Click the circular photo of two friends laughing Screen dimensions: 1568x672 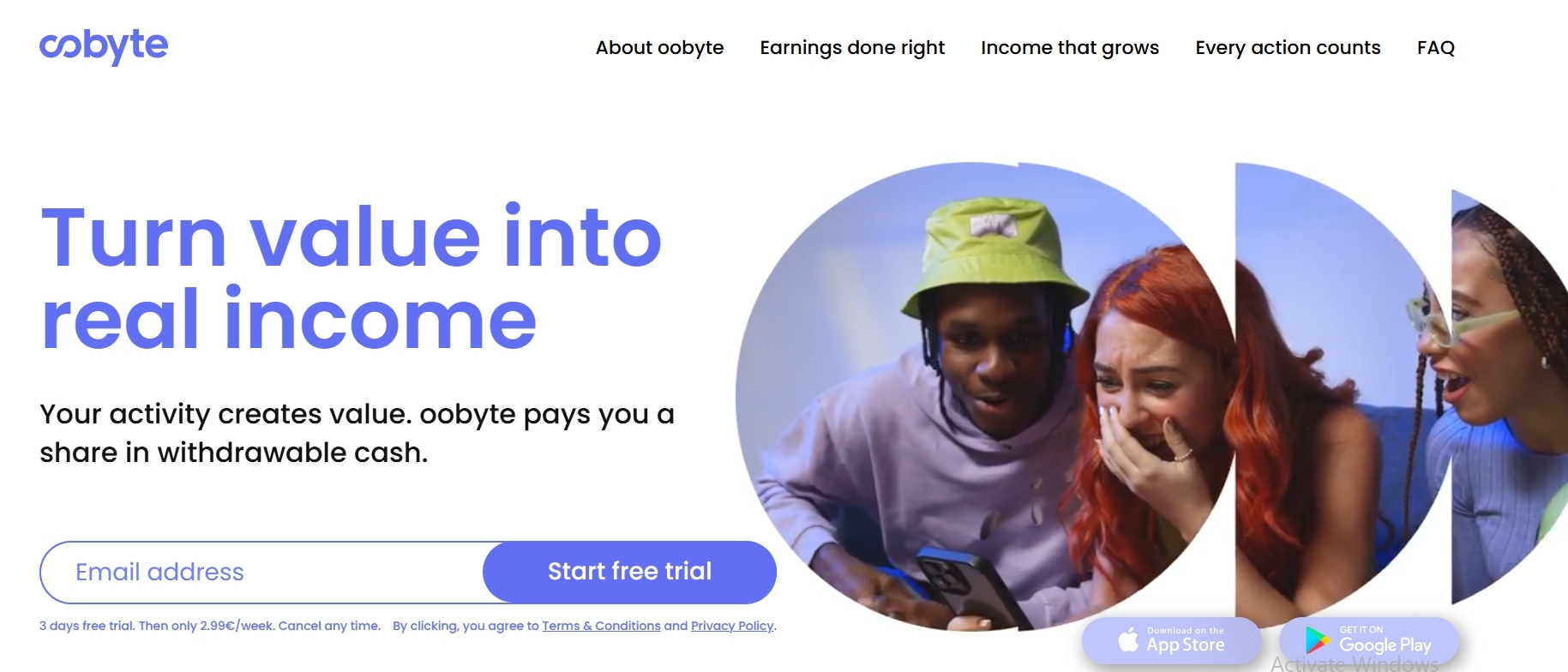[x=986, y=396]
